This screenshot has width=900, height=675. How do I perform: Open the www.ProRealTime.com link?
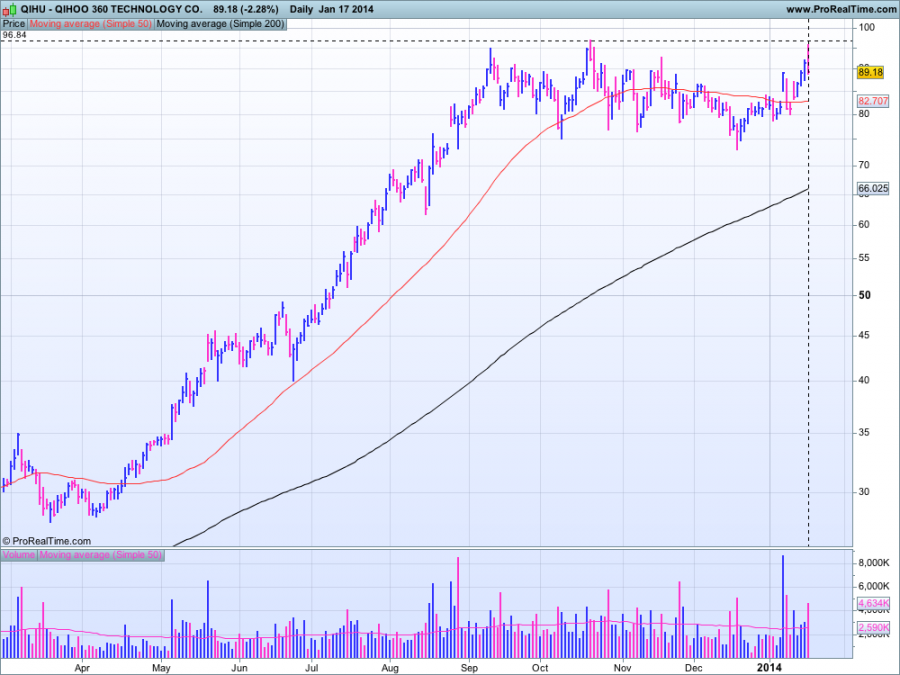tap(841, 9)
